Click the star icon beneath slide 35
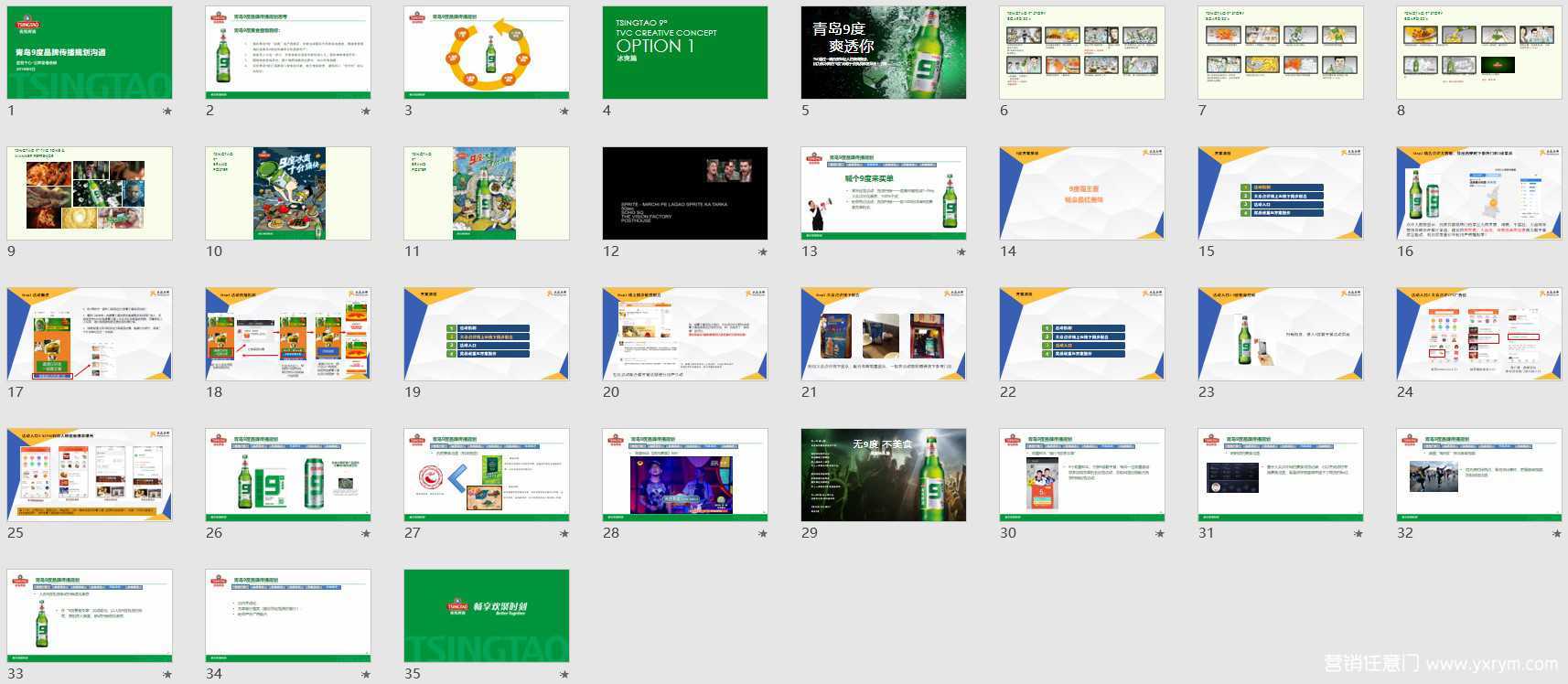Image resolution: width=1568 pixels, height=684 pixels. point(564,675)
